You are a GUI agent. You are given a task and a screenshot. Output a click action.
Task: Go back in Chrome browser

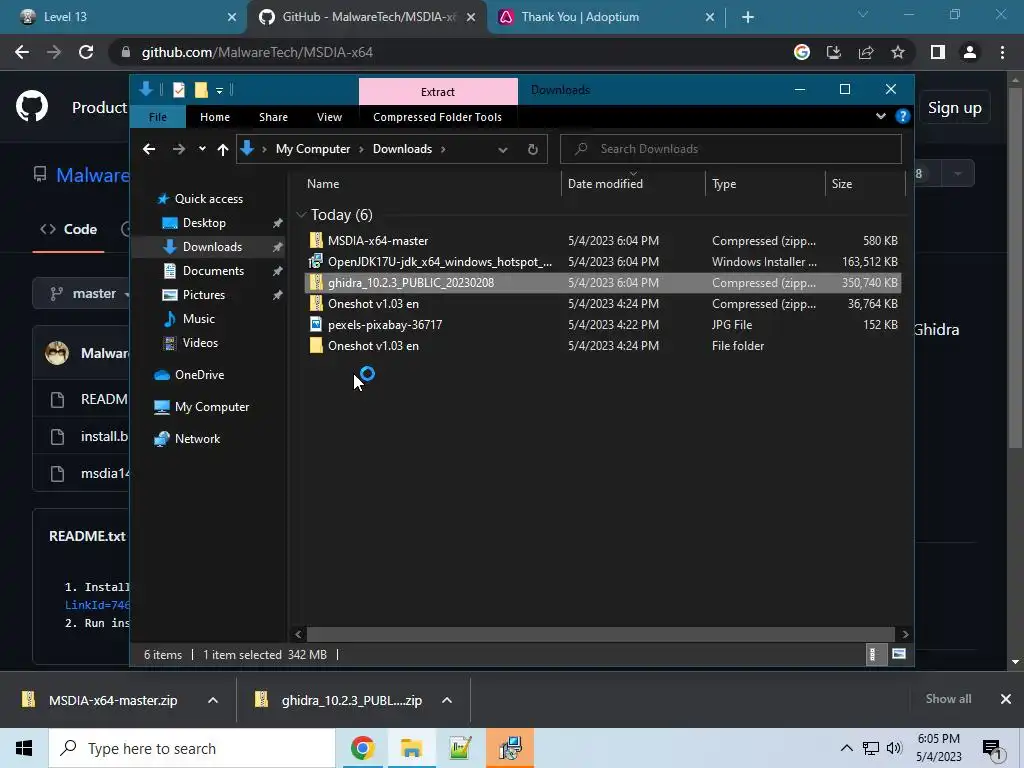(x=22, y=52)
